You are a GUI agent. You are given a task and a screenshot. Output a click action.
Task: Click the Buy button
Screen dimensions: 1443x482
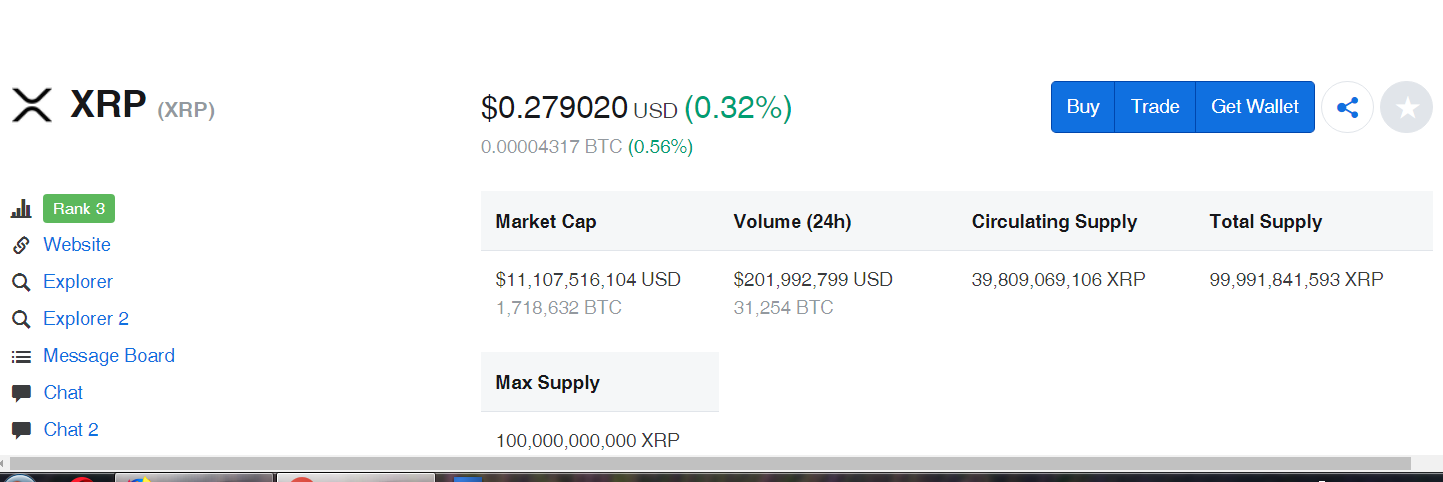pyautogui.click(x=1083, y=107)
